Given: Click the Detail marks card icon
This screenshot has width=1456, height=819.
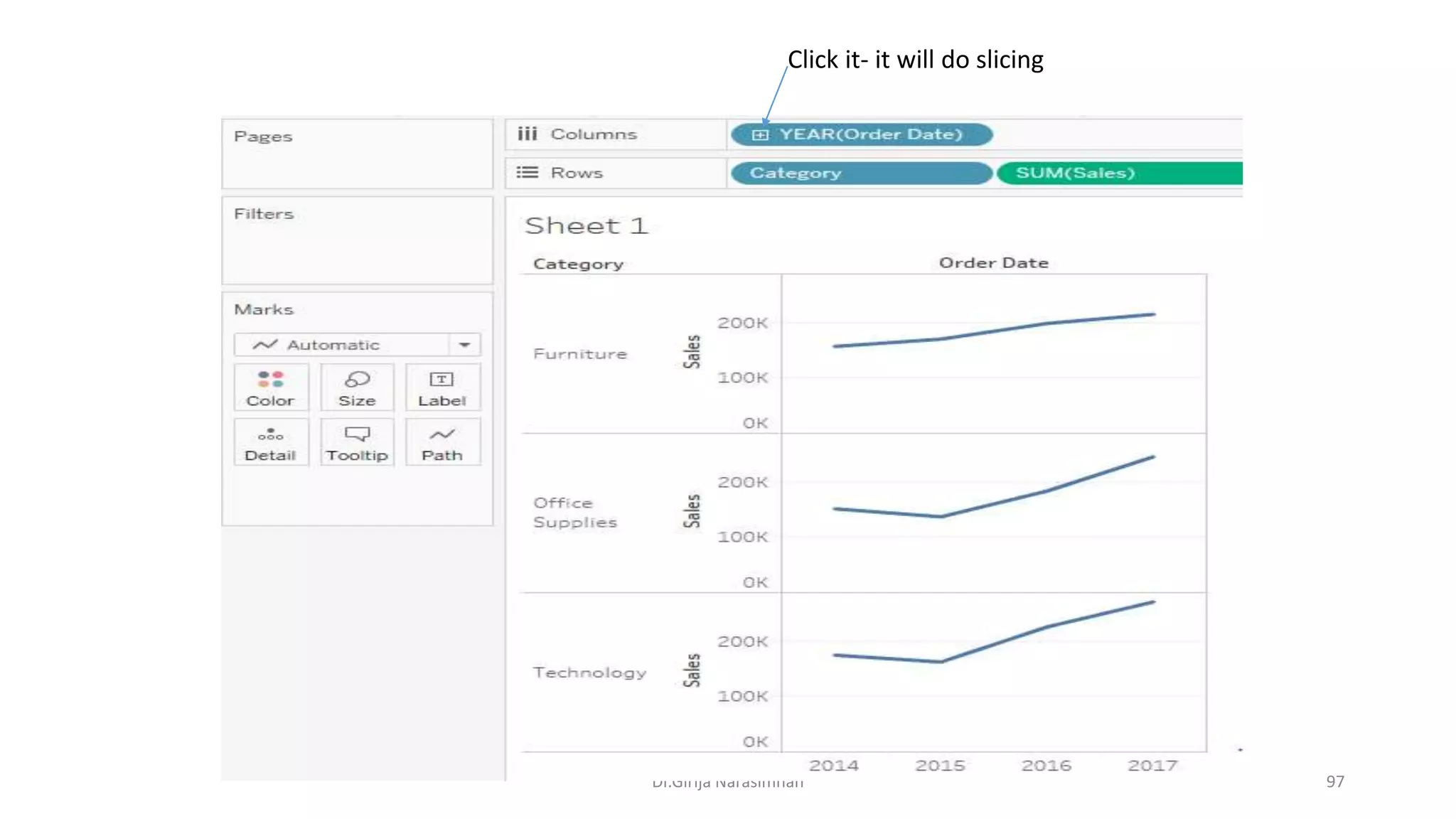Looking at the screenshot, I should point(270,434).
